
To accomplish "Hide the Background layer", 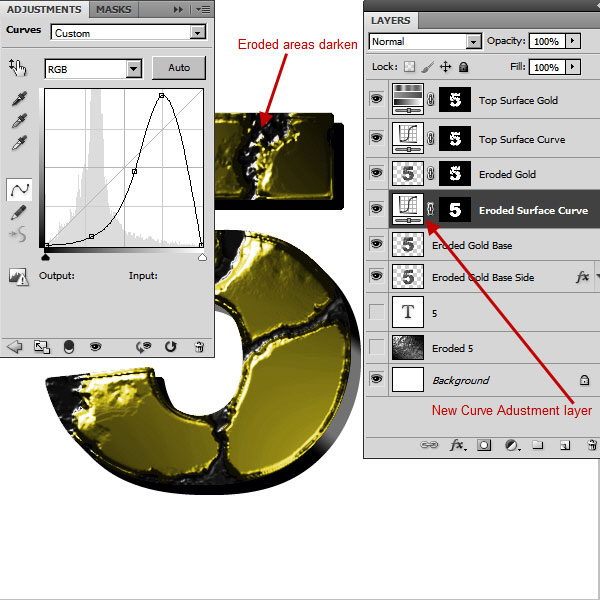I will pos(377,379).
